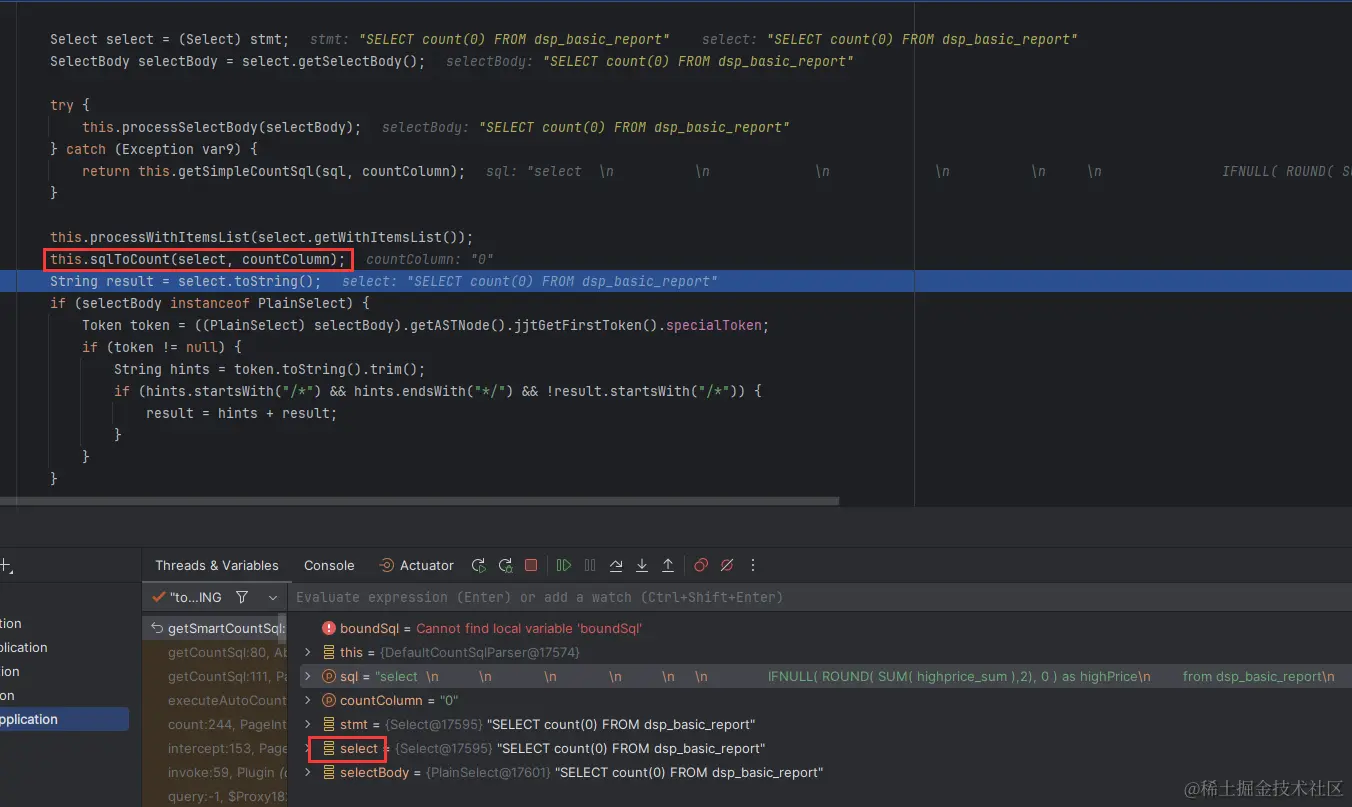
Task: Click the line 'this.processWithItemsList(select.getWithItemsList());'
Action: click(x=261, y=238)
